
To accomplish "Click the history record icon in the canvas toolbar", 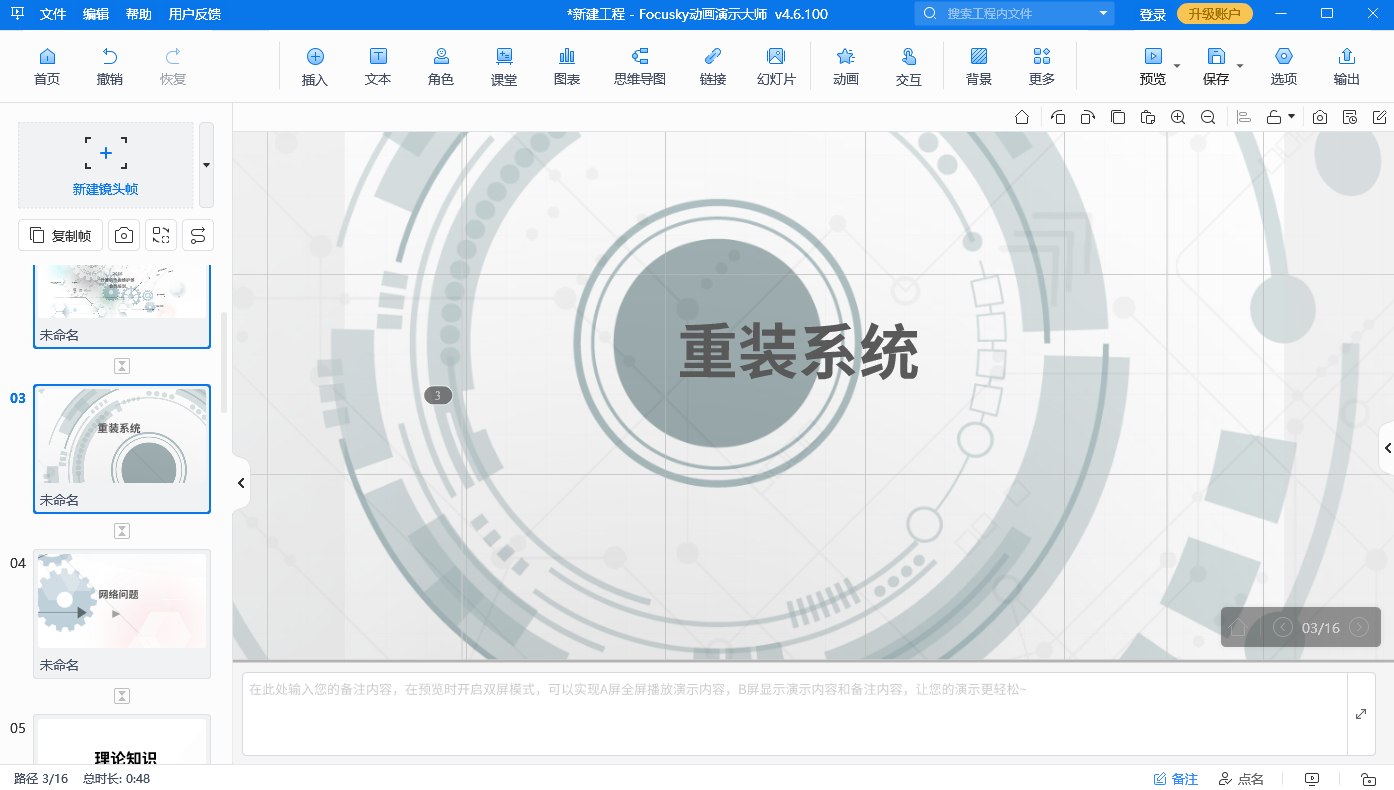I will tap(1350, 117).
